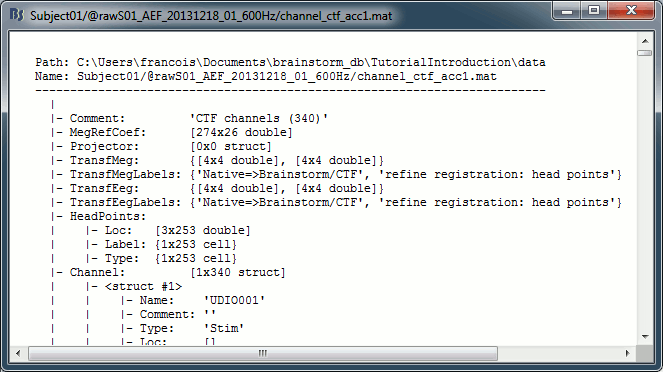
Task: Click the 'CTF channels (340)' comment value
Action: pyautogui.click(x=259, y=118)
